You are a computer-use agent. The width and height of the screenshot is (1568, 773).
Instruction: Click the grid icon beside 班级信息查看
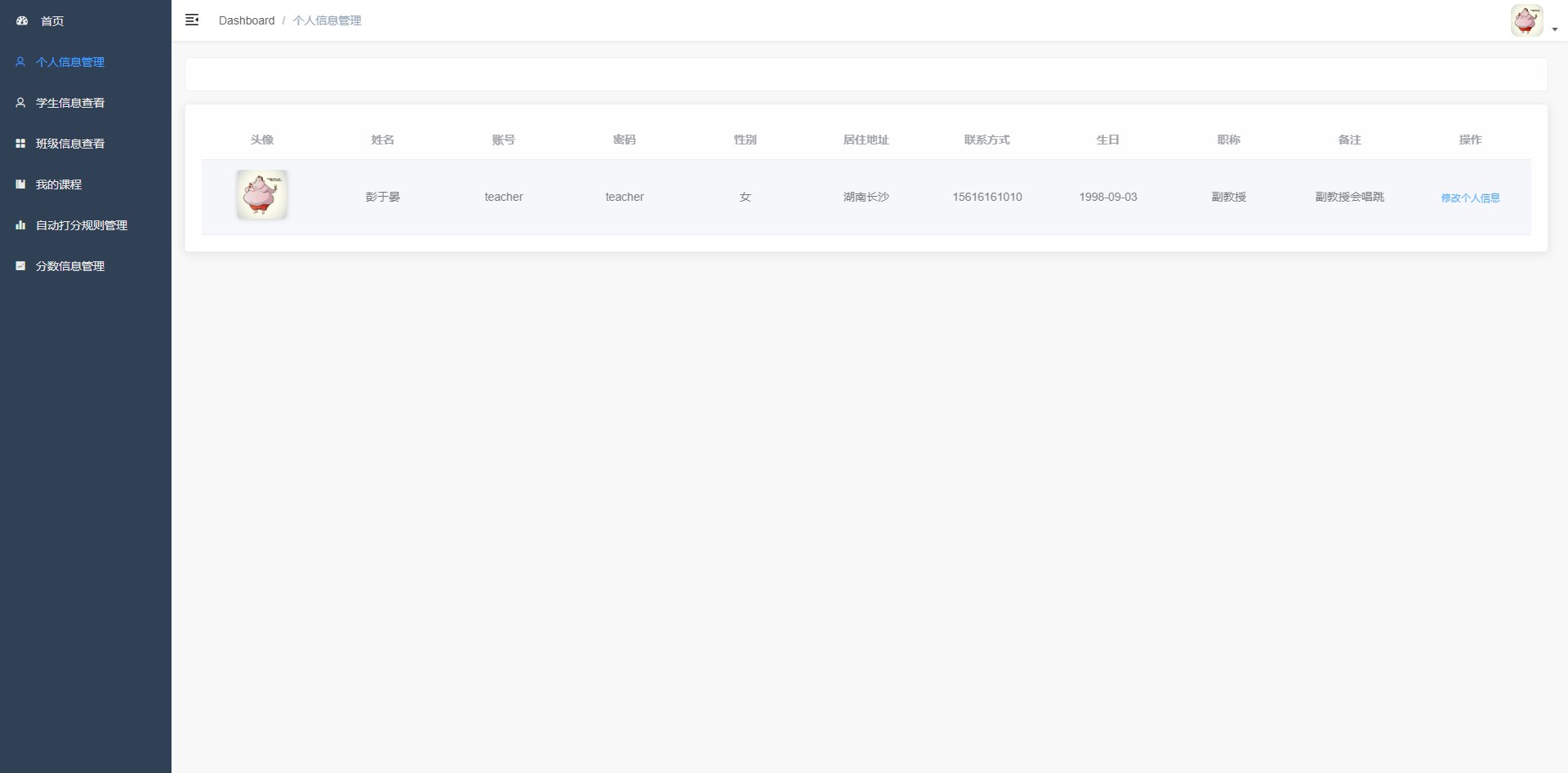coord(20,144)
